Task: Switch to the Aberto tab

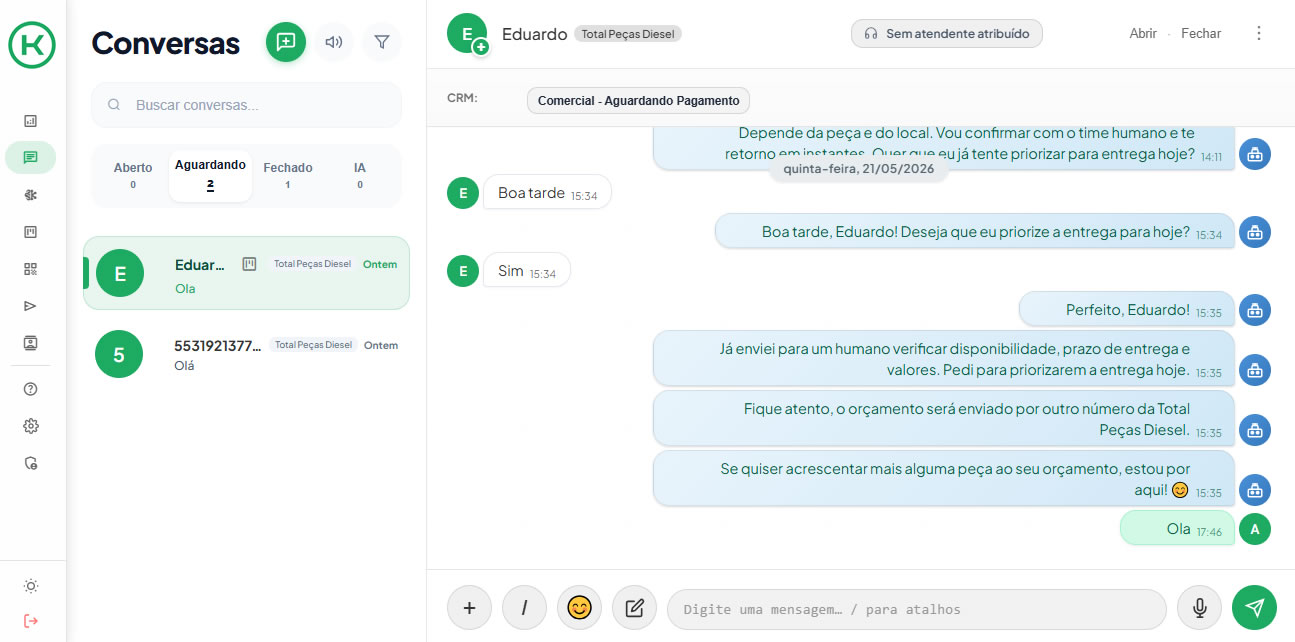Action: (x=133, y=175)
